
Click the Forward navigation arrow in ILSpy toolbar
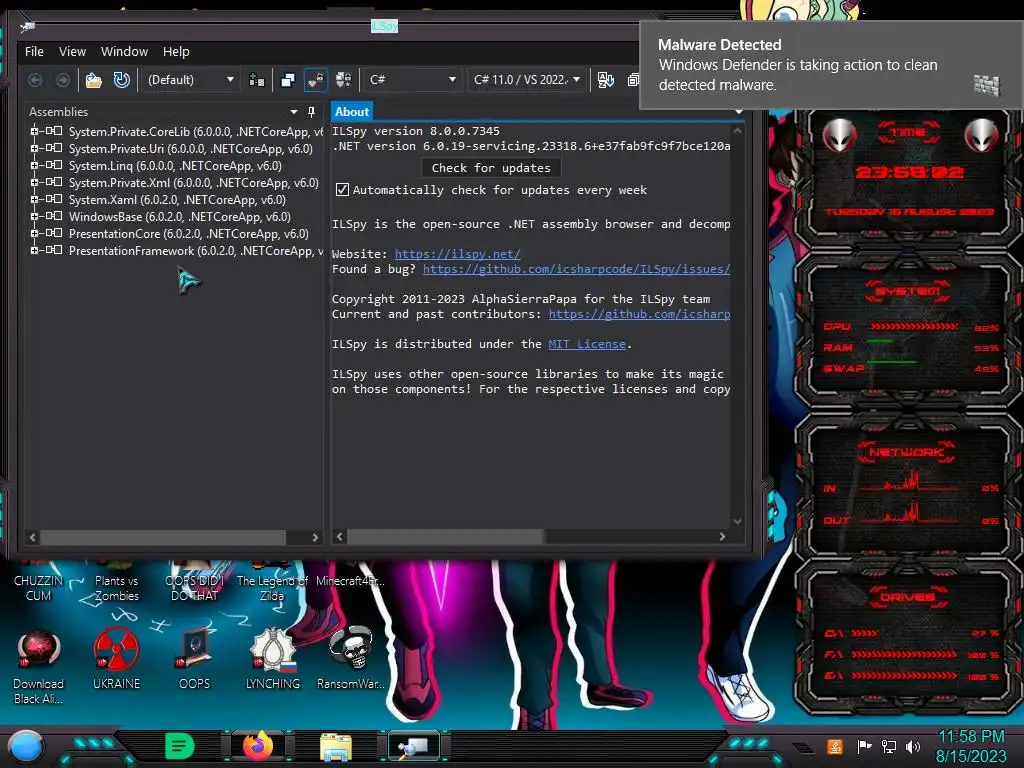click(63, 80)
